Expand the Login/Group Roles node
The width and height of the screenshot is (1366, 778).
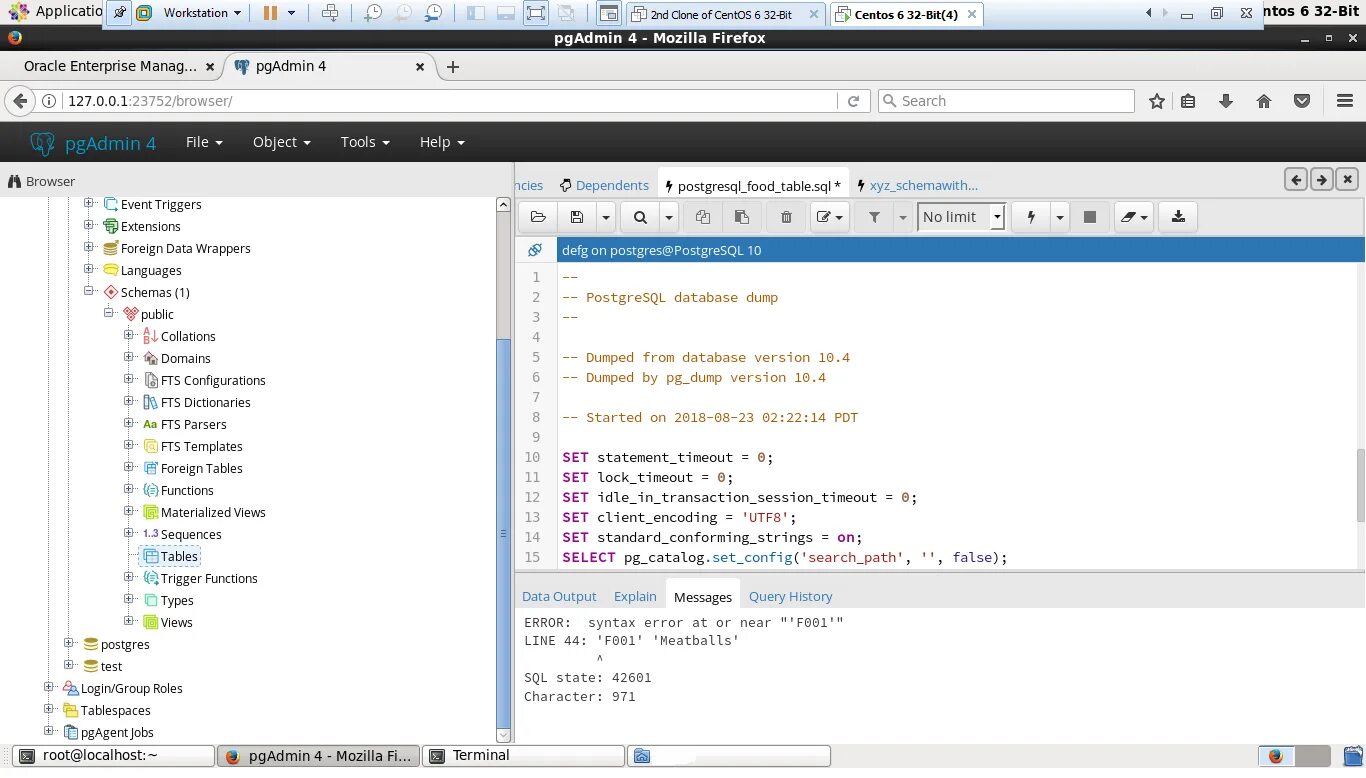tap(49, 687)
